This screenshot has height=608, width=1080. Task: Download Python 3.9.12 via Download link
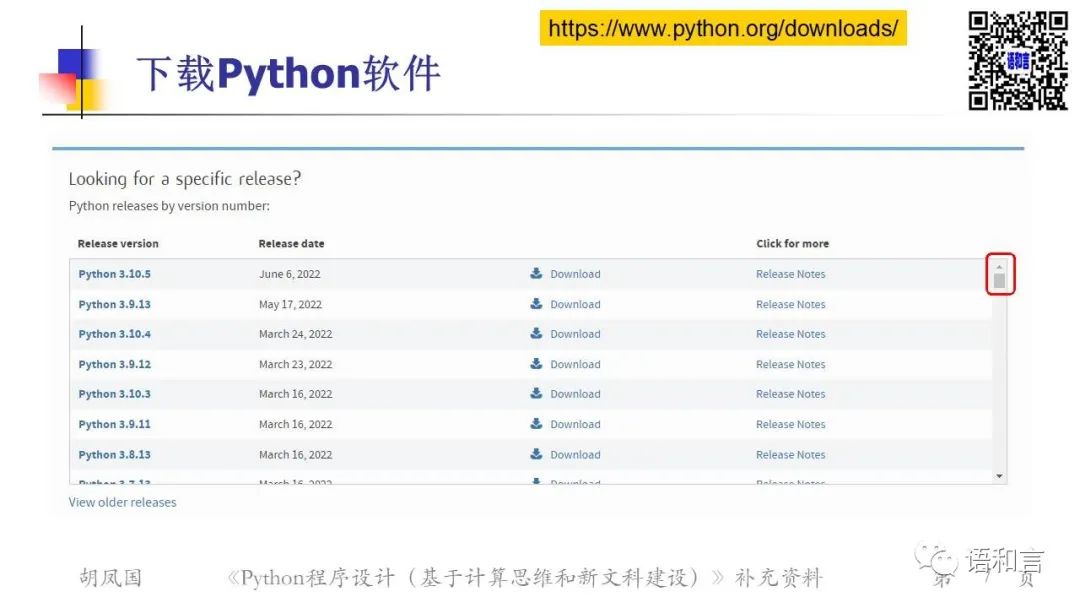pos(575,364)
